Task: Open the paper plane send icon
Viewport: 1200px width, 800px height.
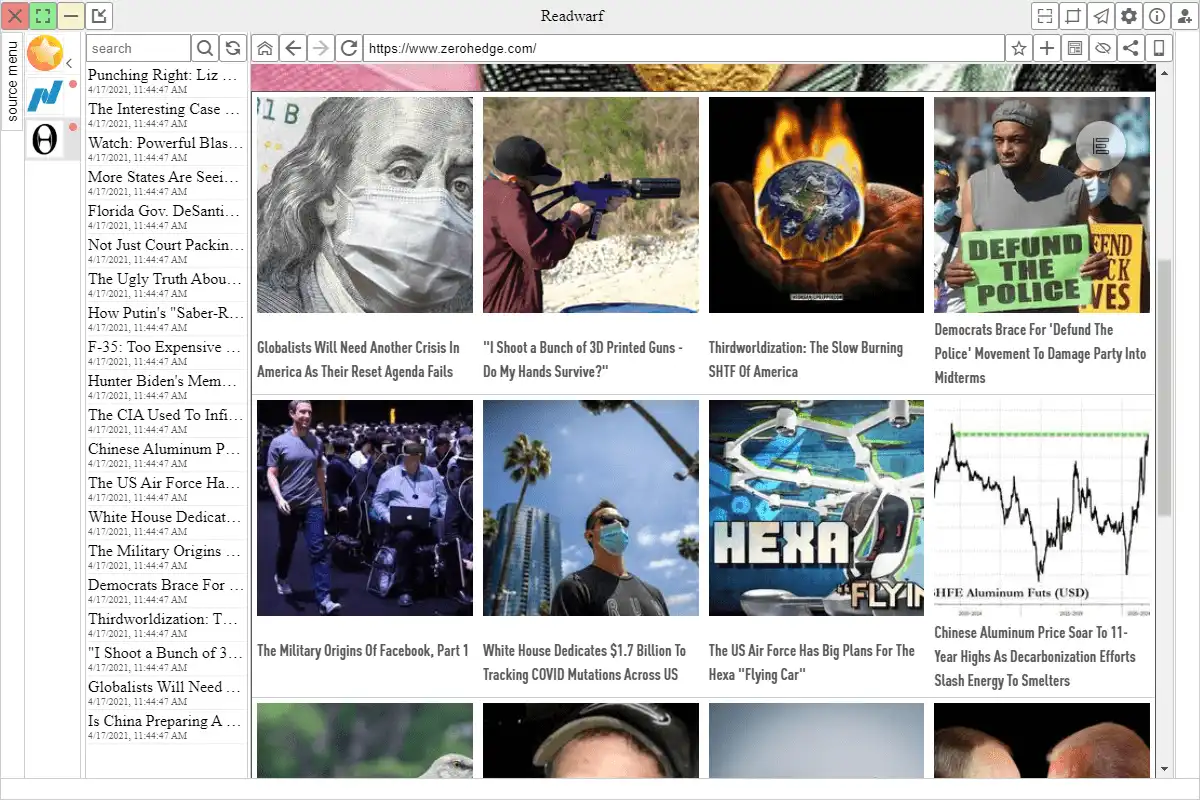Action: [1101, 16]
